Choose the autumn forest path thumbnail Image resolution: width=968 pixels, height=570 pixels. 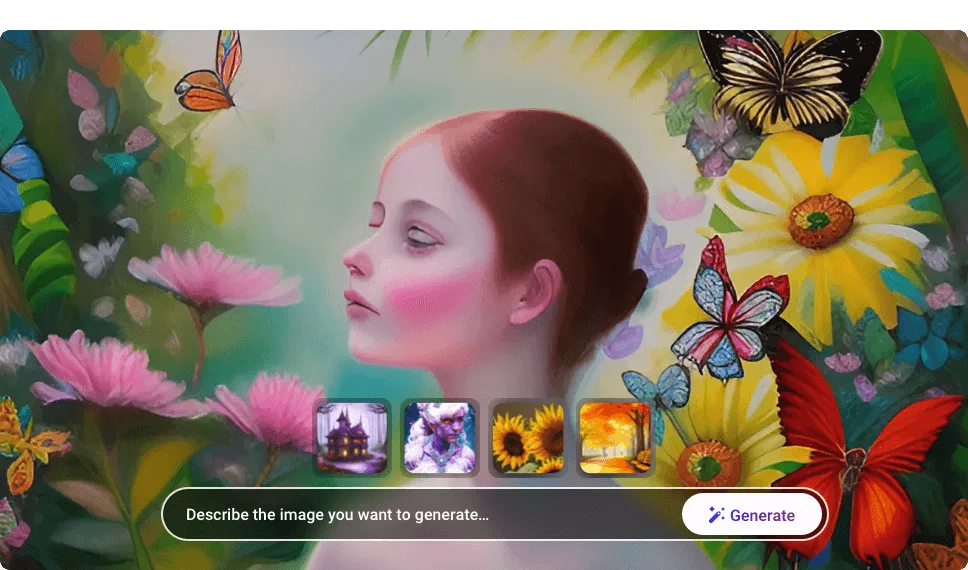tap(615, 438)
